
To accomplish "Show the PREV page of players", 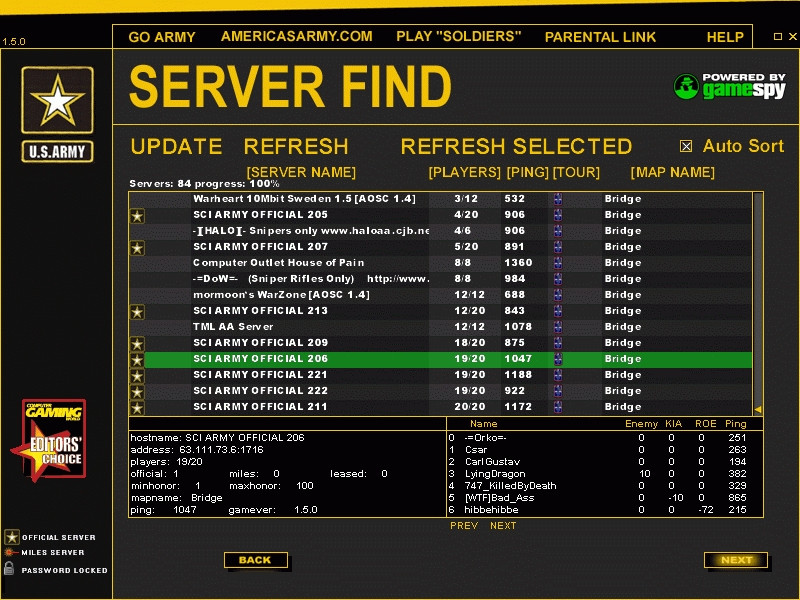I will (x=464, y=526).
